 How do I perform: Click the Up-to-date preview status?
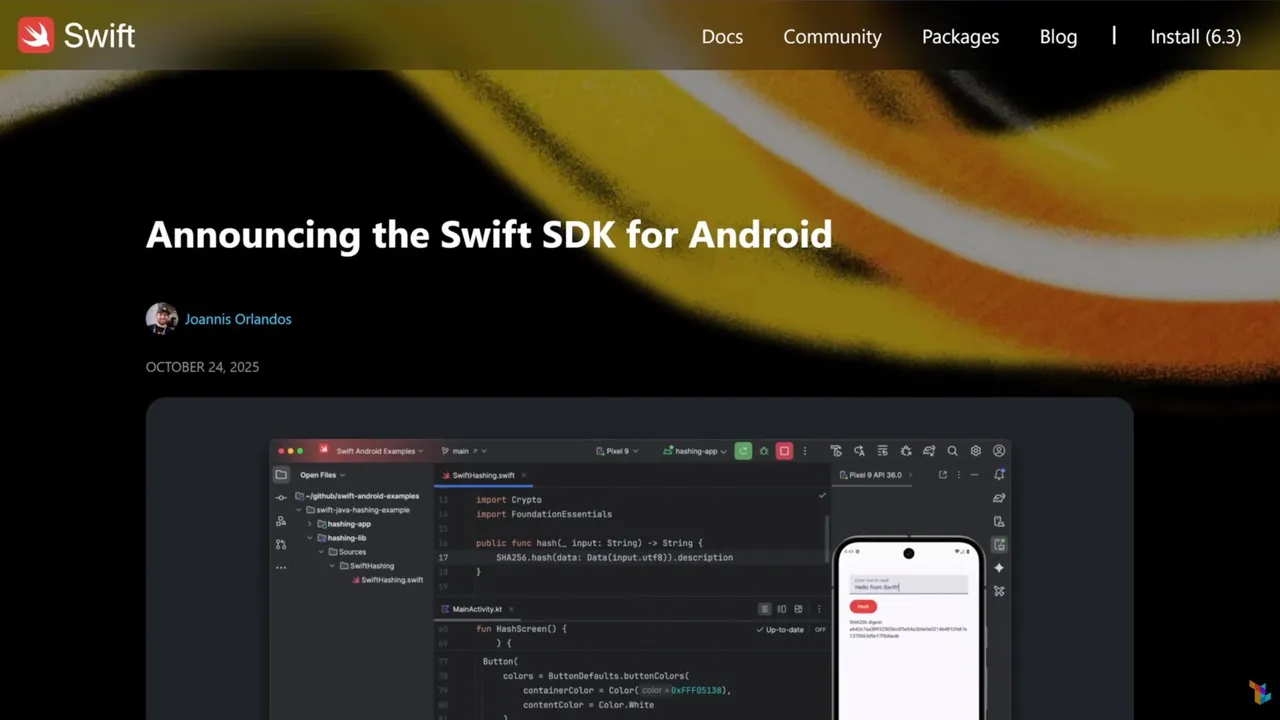coord(780,630)
